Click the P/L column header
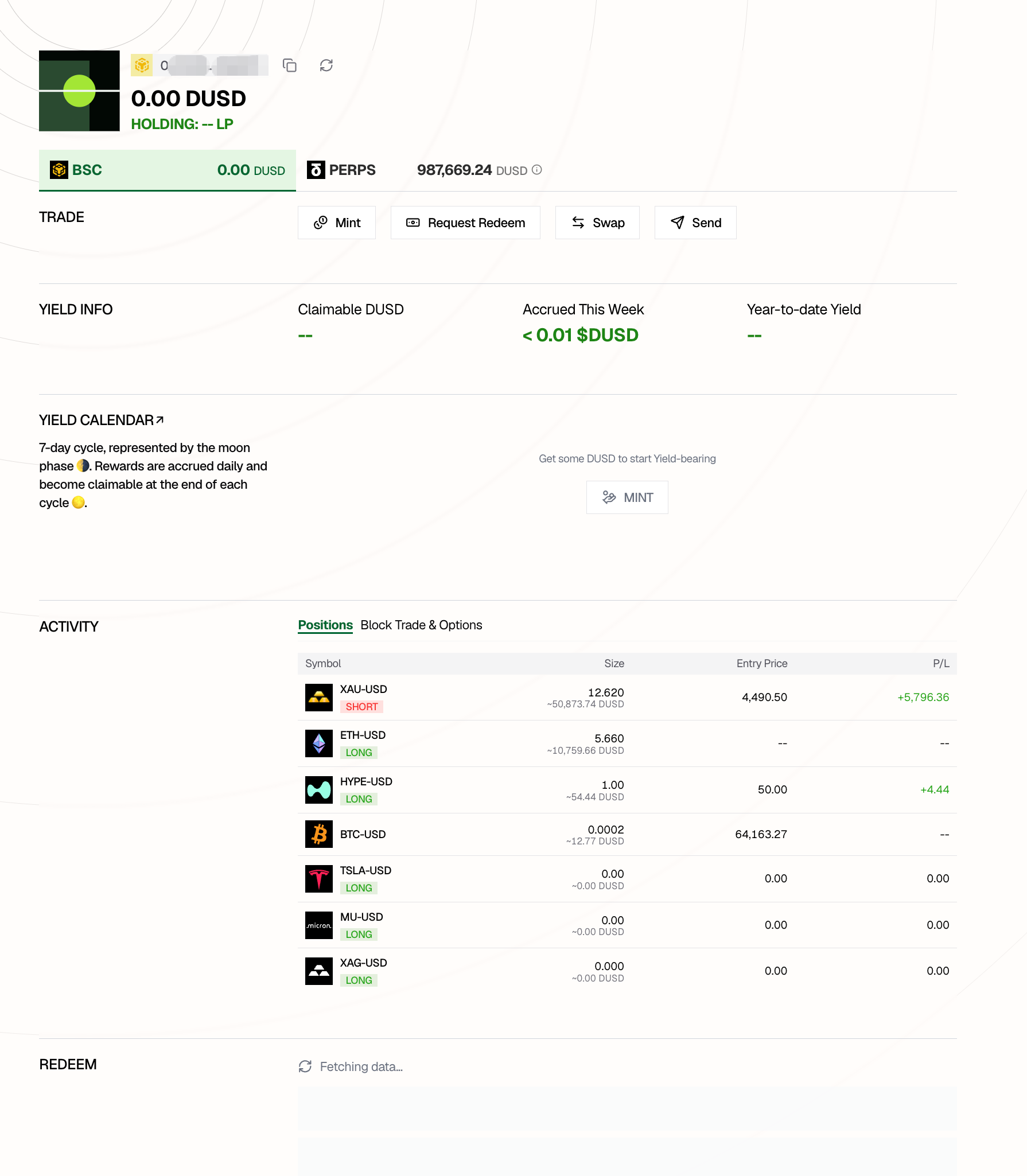Image resolution: width=1027 pixels, height=1176 pixels. point(941,664)
